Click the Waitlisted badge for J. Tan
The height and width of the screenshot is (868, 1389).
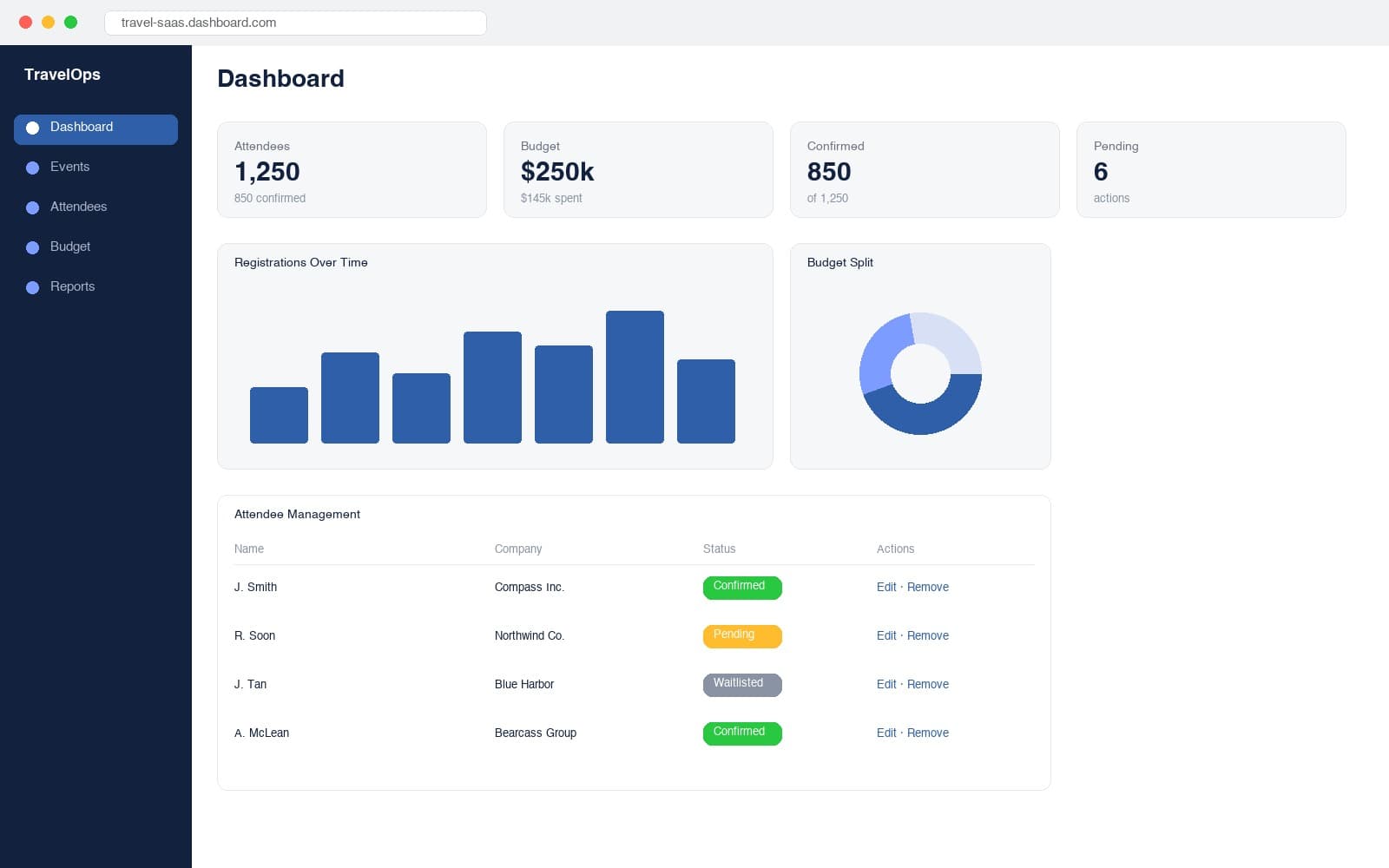(742, 685)
